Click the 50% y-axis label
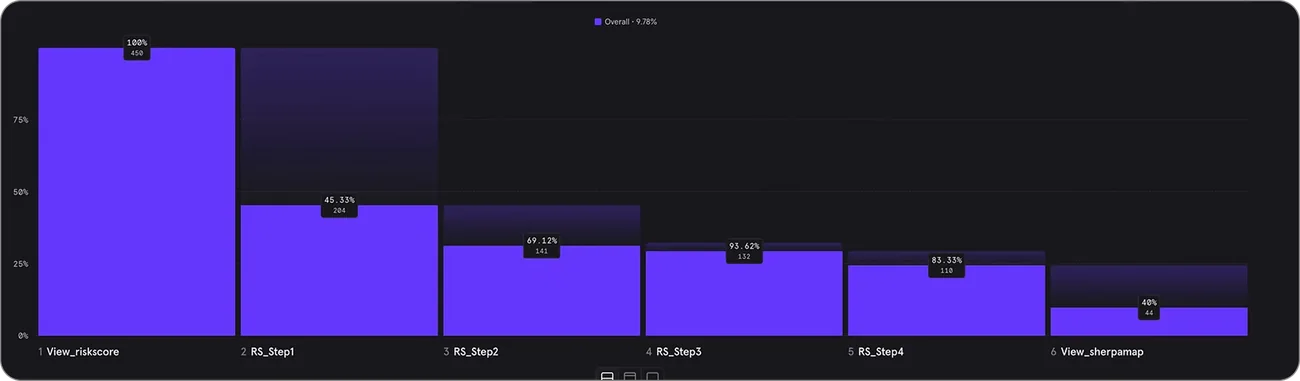1300x381 pixels. [20, 192]
